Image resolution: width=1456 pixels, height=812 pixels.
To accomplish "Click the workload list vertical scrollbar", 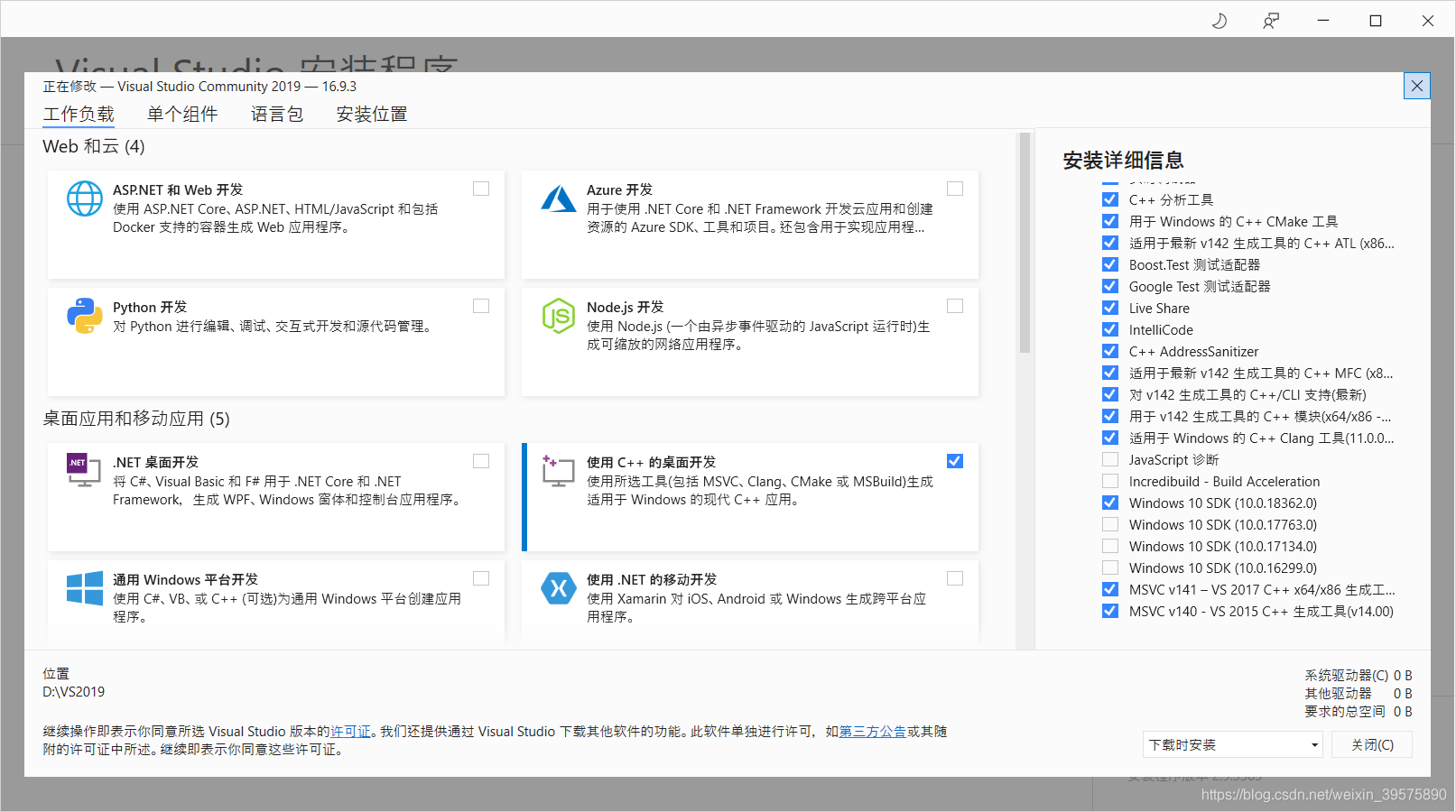I will 1025,244.
